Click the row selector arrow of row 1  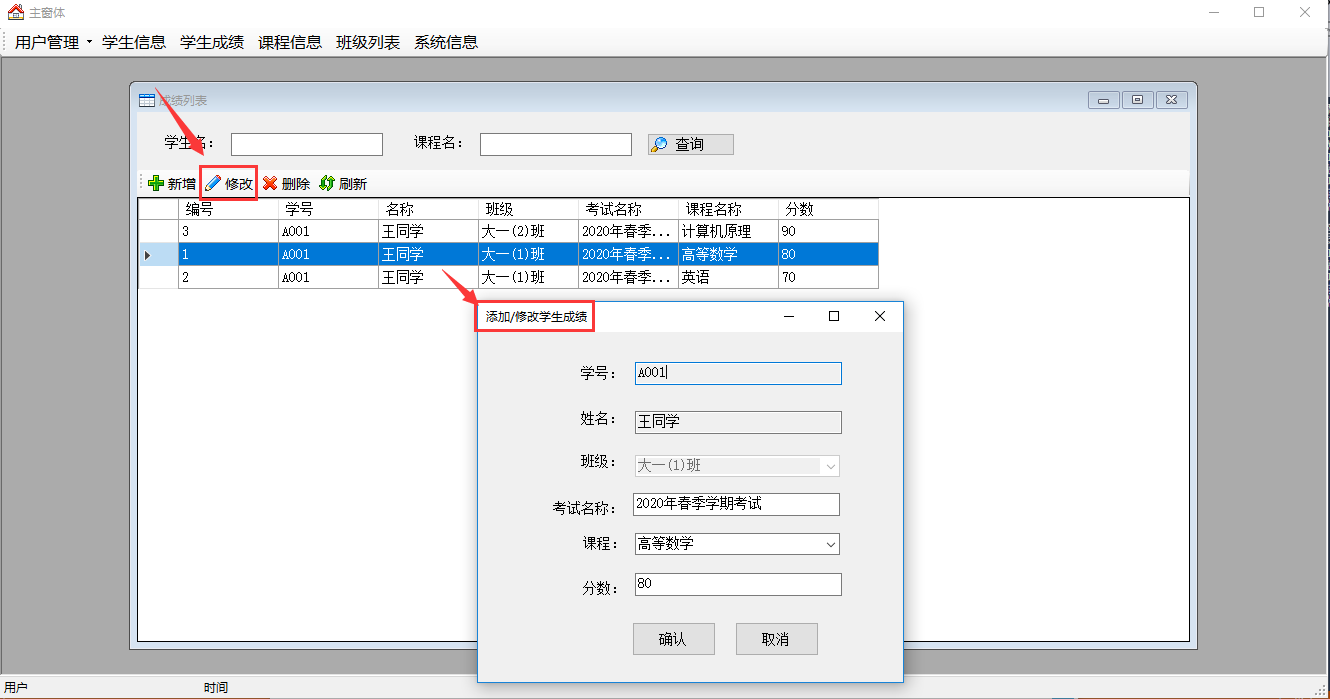[x=158, y=254]
